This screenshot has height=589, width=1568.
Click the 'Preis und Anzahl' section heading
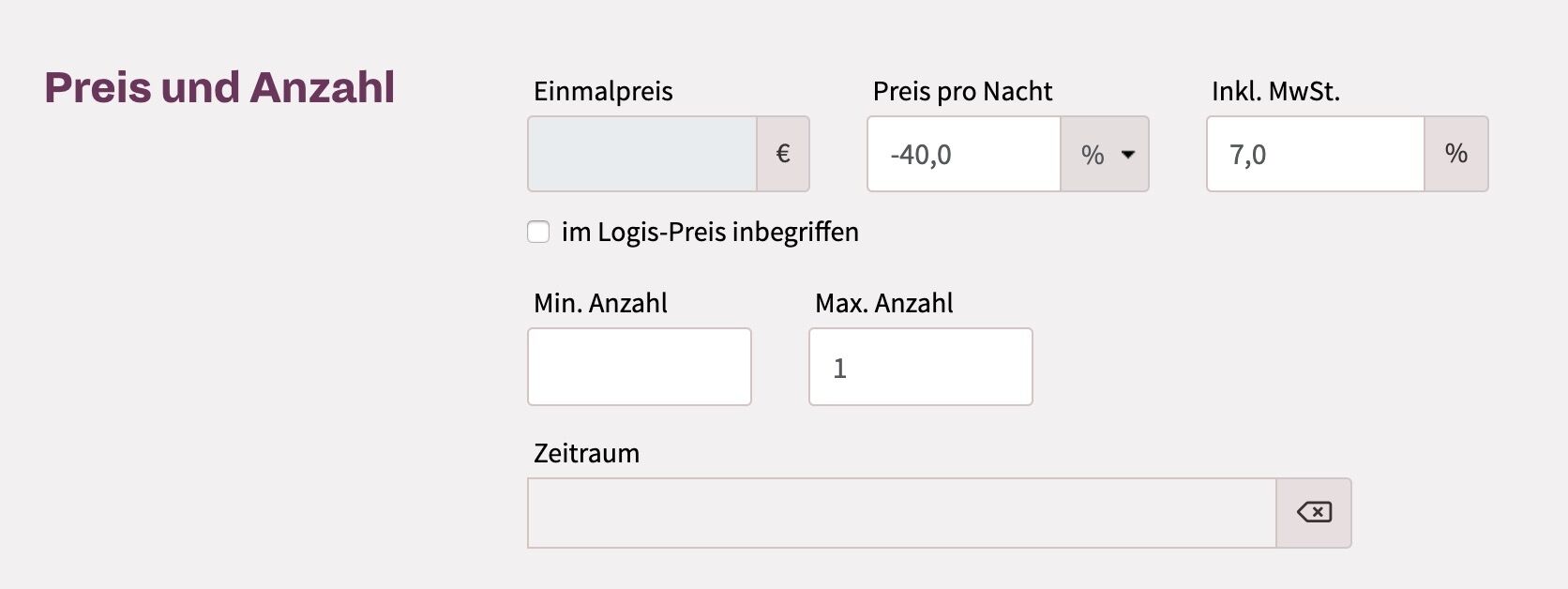tap(219, 87)
